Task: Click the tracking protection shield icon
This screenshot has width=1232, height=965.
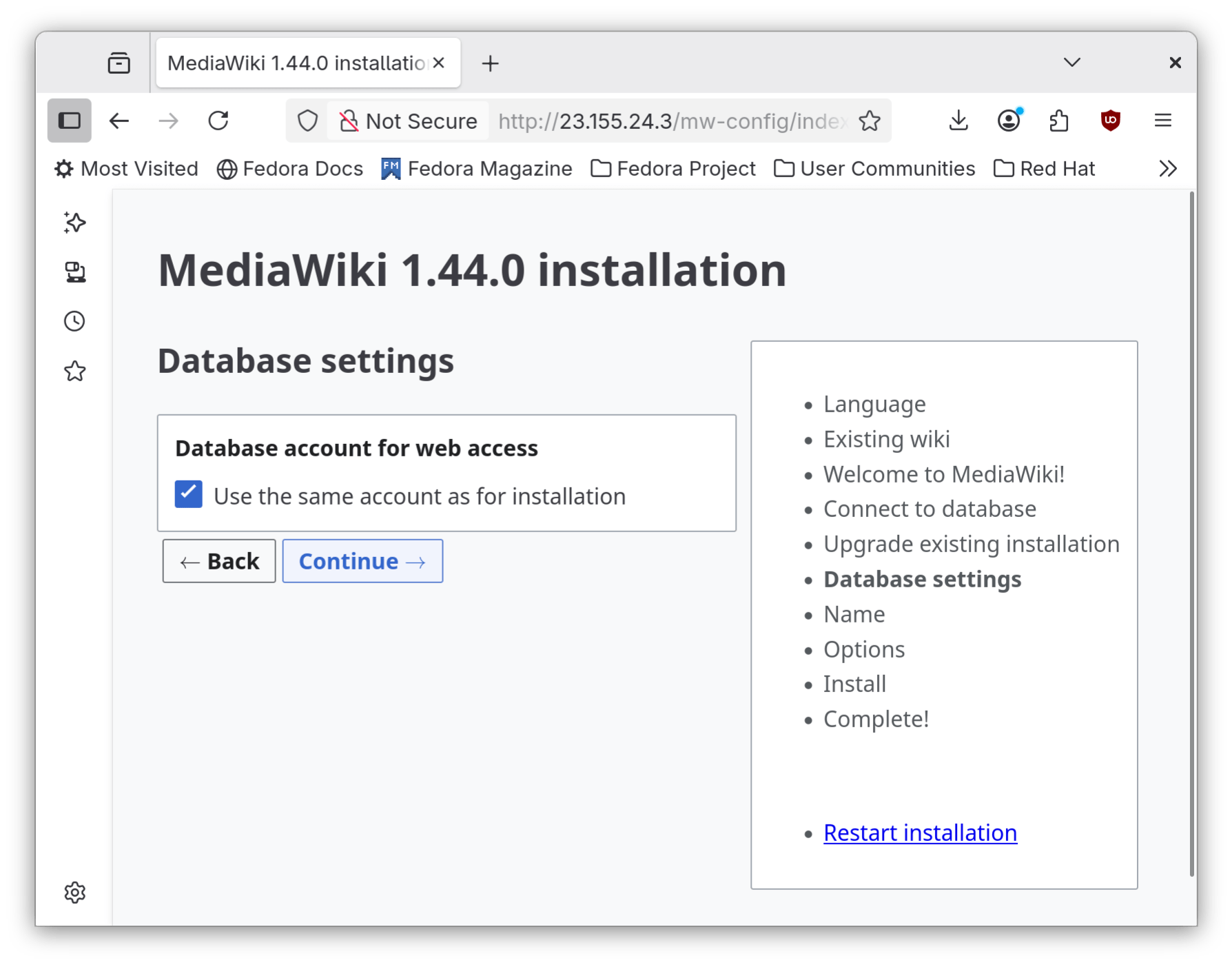Action: pos(307,121)
